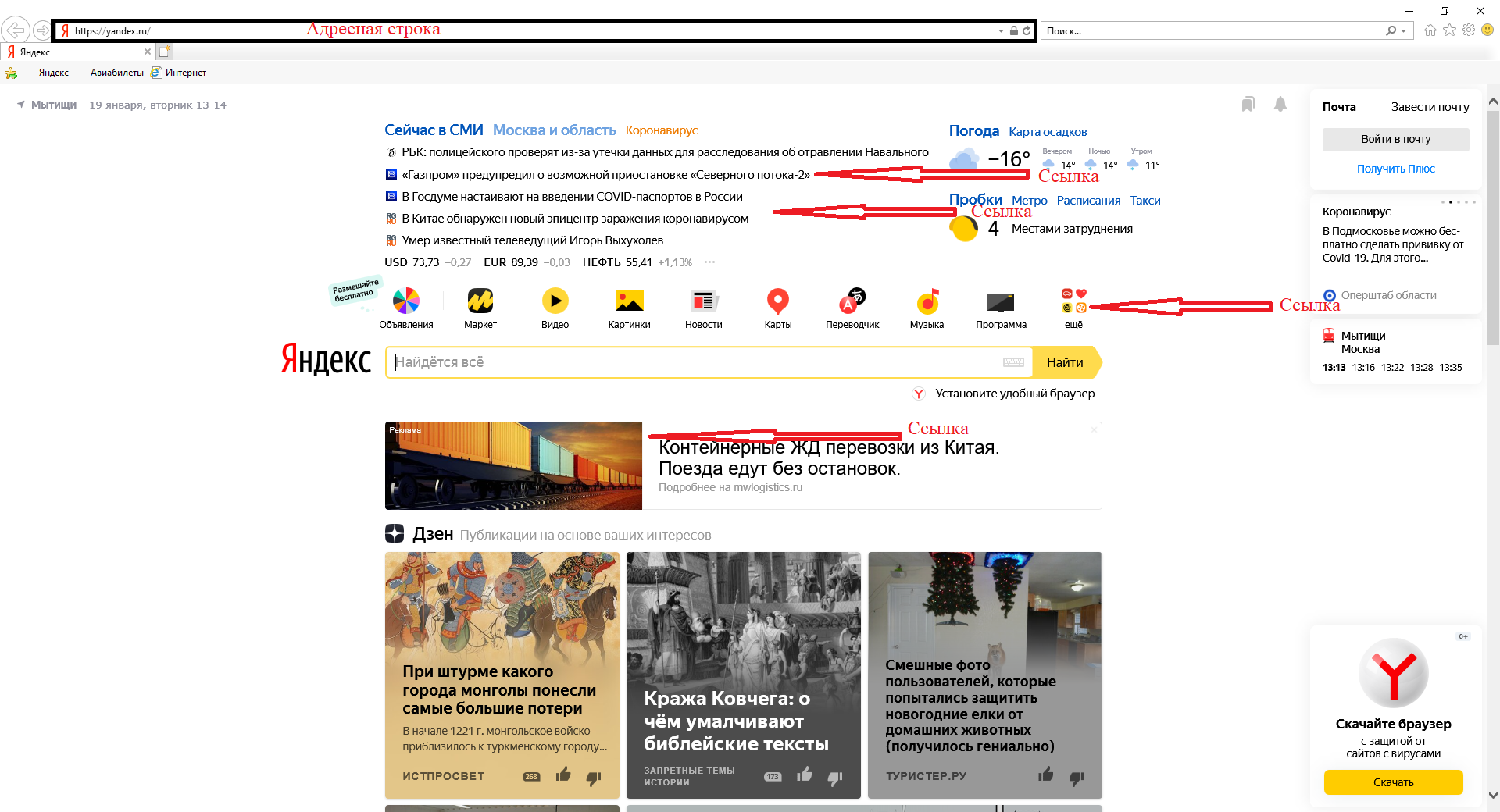
Task: Open the COVID-паспортов Госдума news headline
Action: pyautogui.click(x=572, y=197)
